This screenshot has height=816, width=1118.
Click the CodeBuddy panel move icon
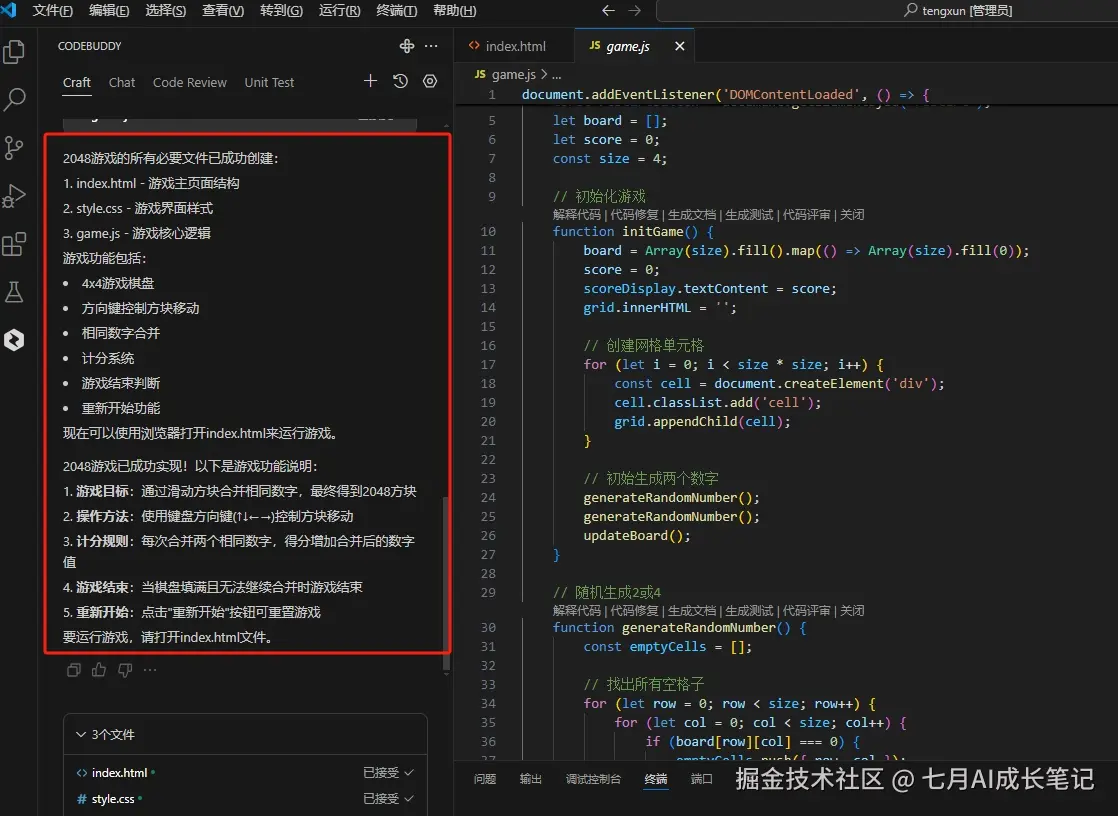coord(406,46)
